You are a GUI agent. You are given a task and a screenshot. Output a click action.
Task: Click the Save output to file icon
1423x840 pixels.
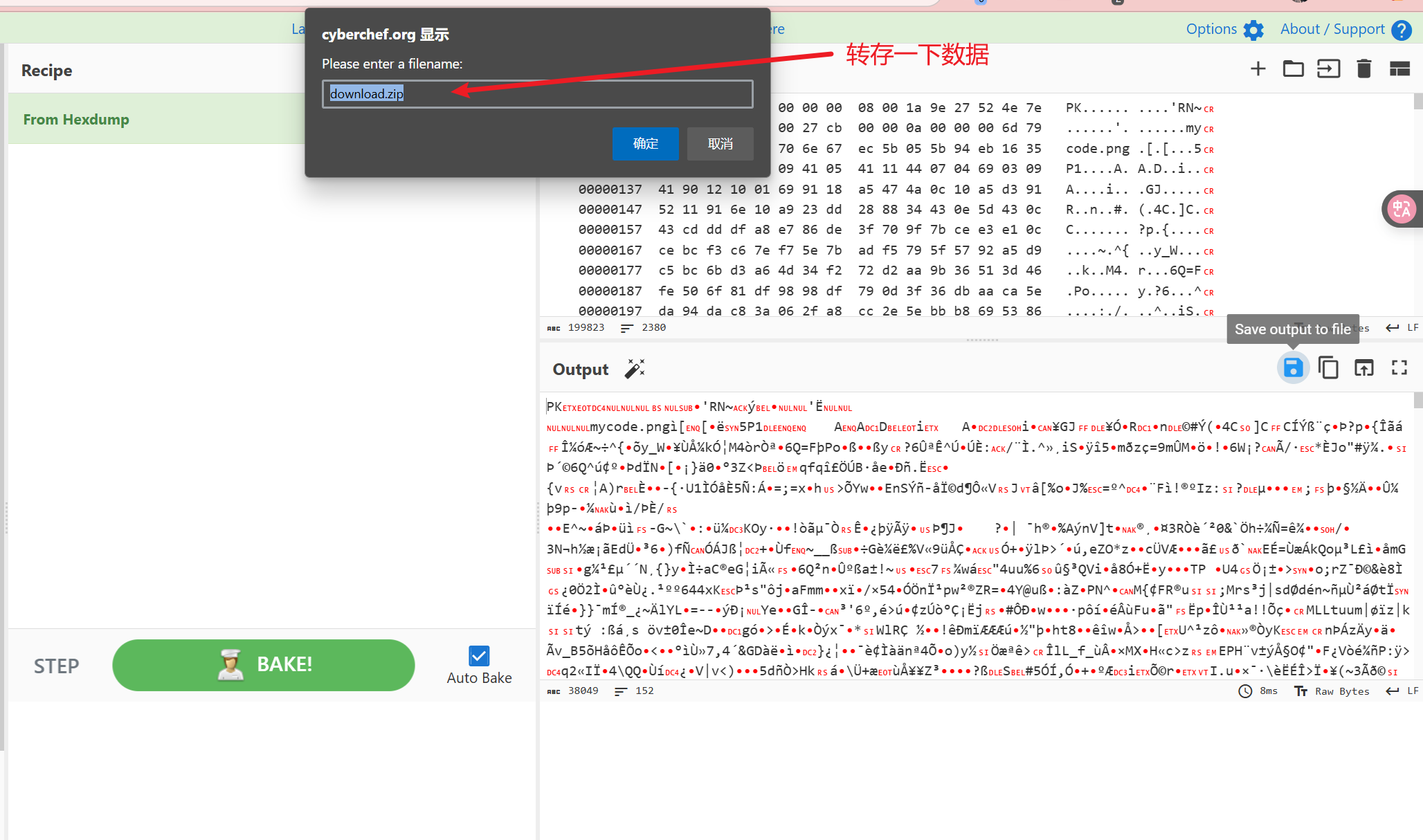tap(1292, 368)
